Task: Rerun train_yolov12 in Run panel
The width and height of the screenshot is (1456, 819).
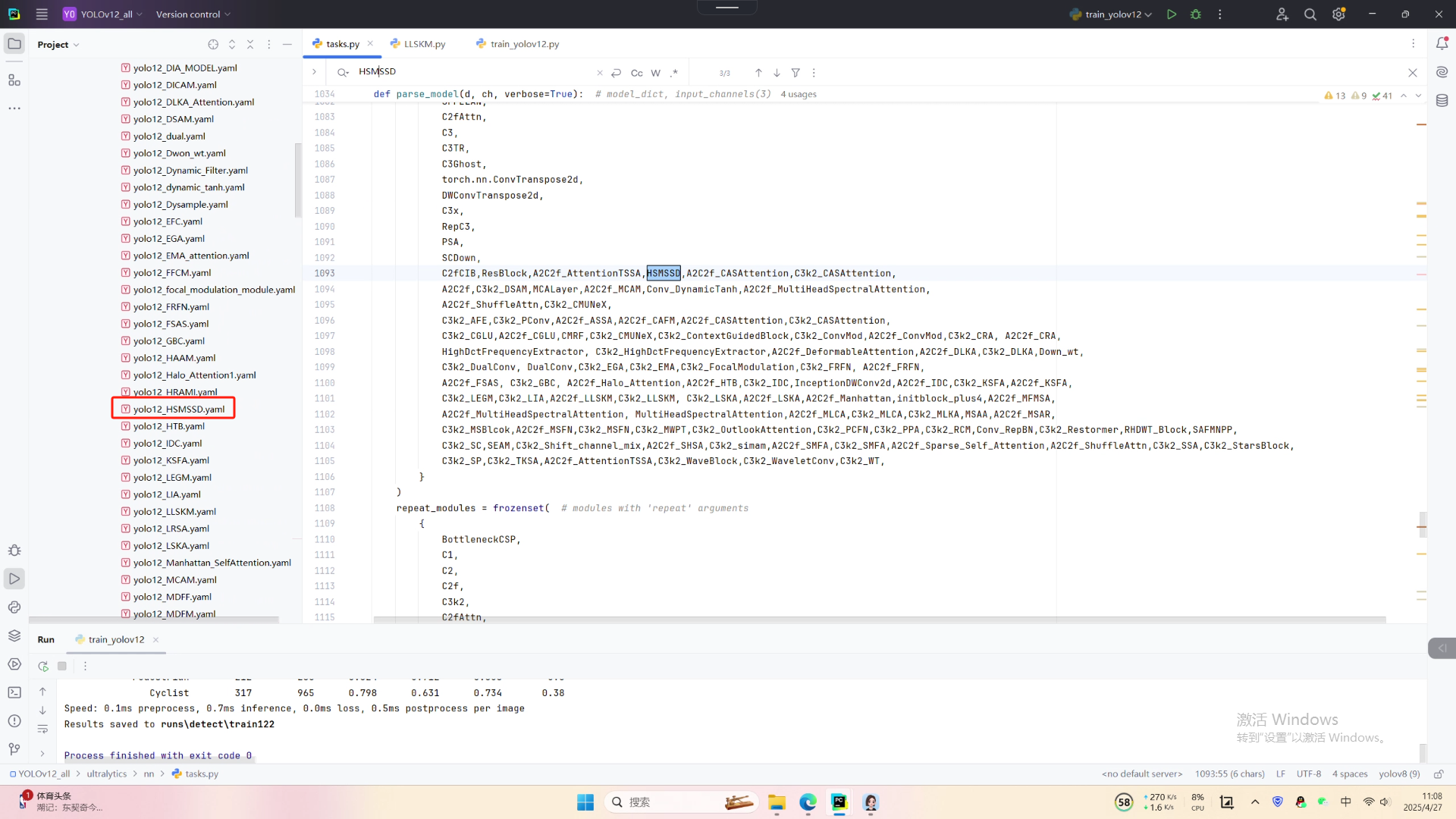Action: pyautogui.click(x=43, y=666)
